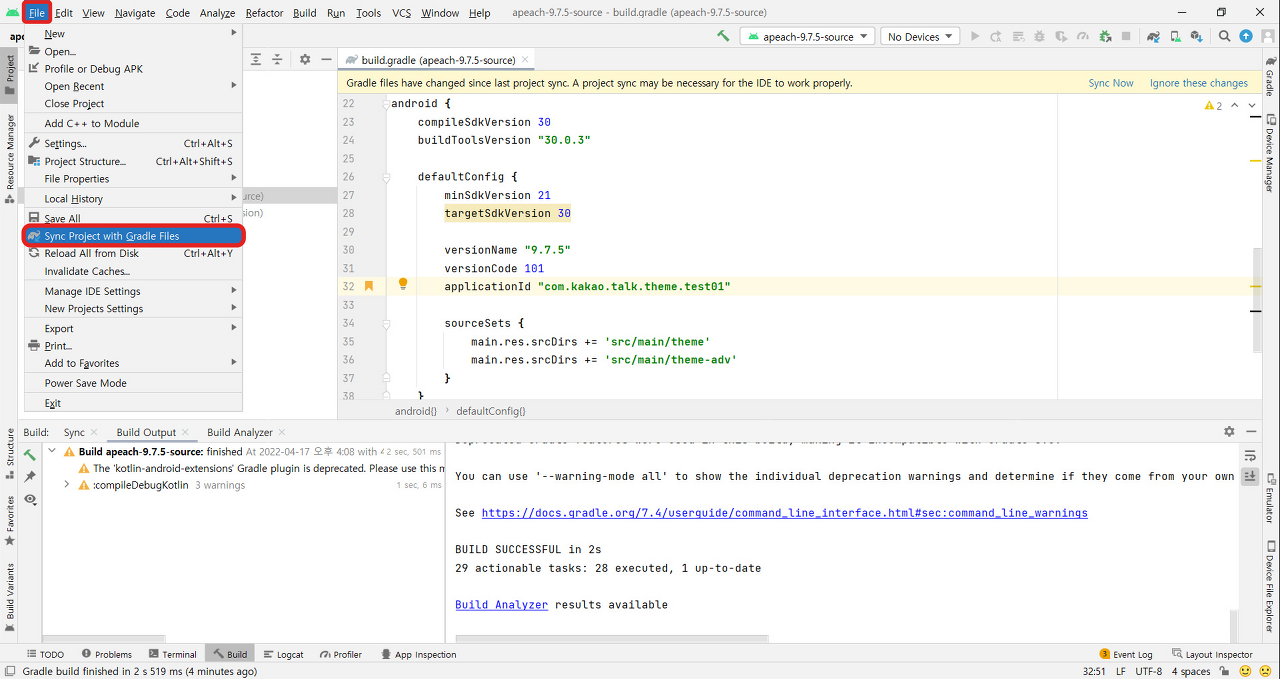This screenshot has width=1280, height=679.
Task: Open Search Everywhere with the magnifier icon
Action: click(x=1224, y=35)
